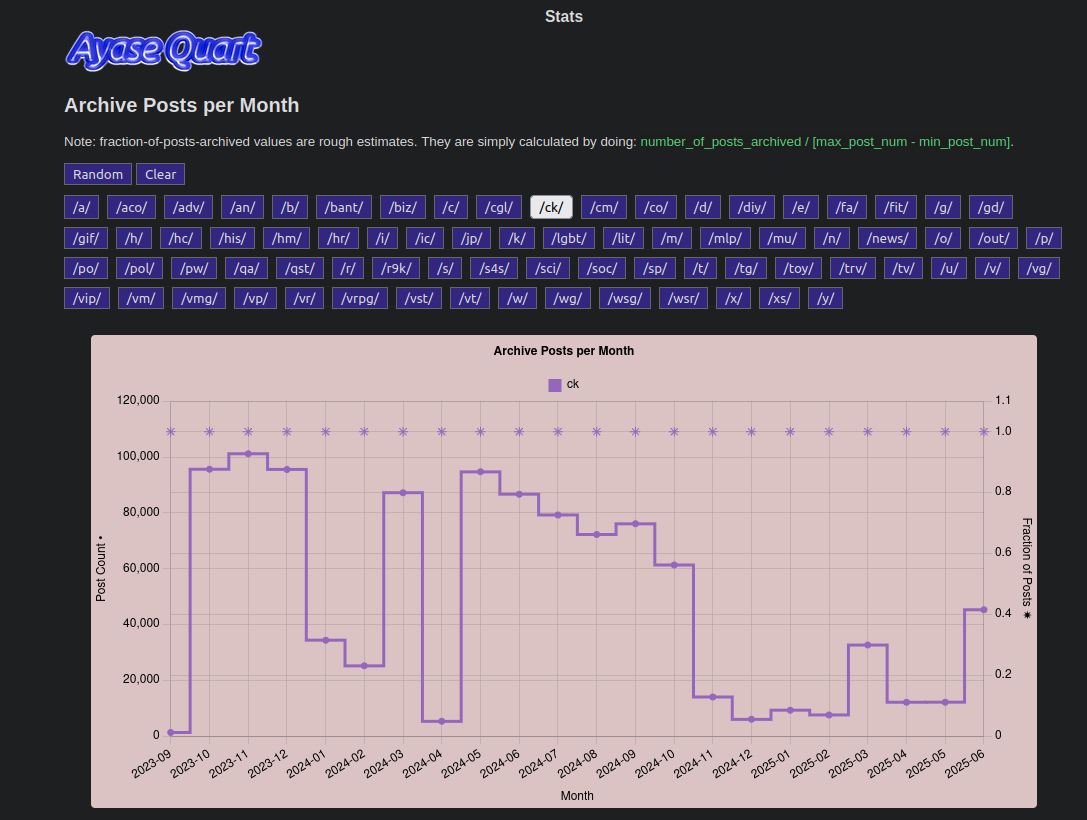The height and width of the screenshot is (820, 1087).
Task: Toggle the /gd/ board
Action: pyautogui.click(x=991, y=207)
